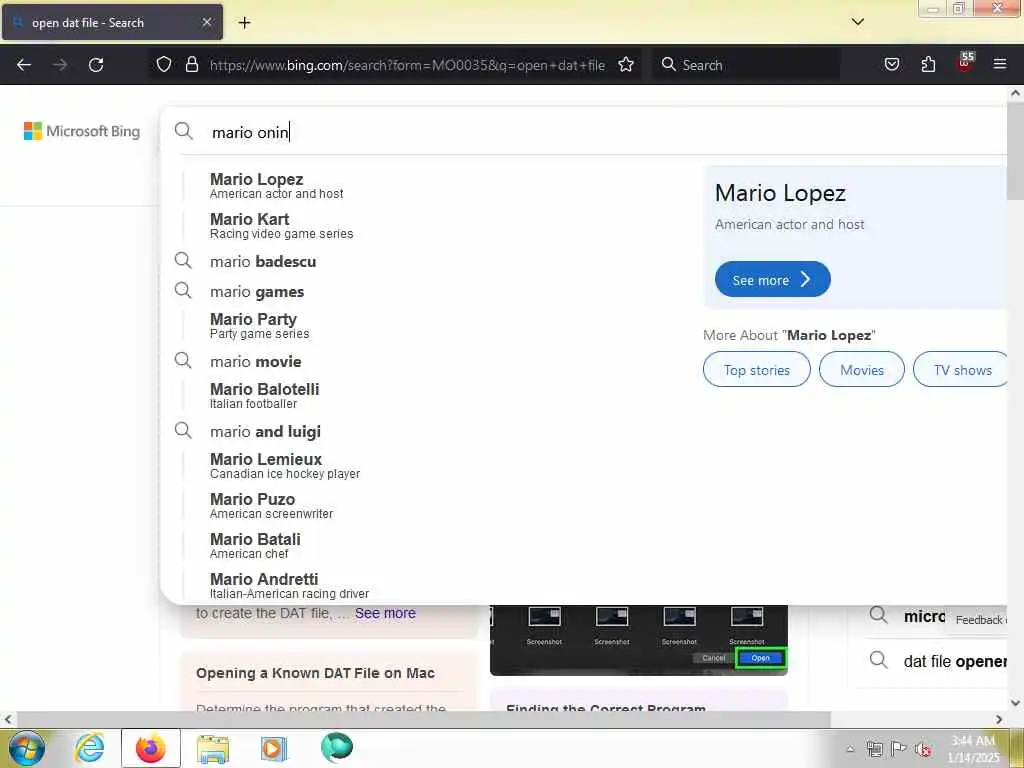1024x768 pixels.
Task: Click the horizontal scrollbar at page bottom
Action: pyautogui.click(x=422, y=719)
